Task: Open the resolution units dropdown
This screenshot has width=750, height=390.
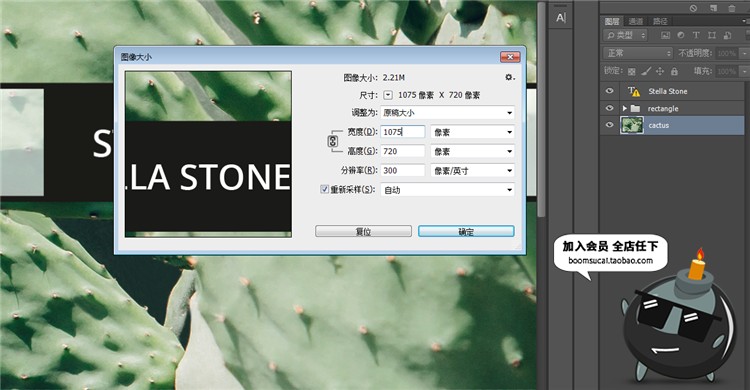Action: click(x=473, y=170)
